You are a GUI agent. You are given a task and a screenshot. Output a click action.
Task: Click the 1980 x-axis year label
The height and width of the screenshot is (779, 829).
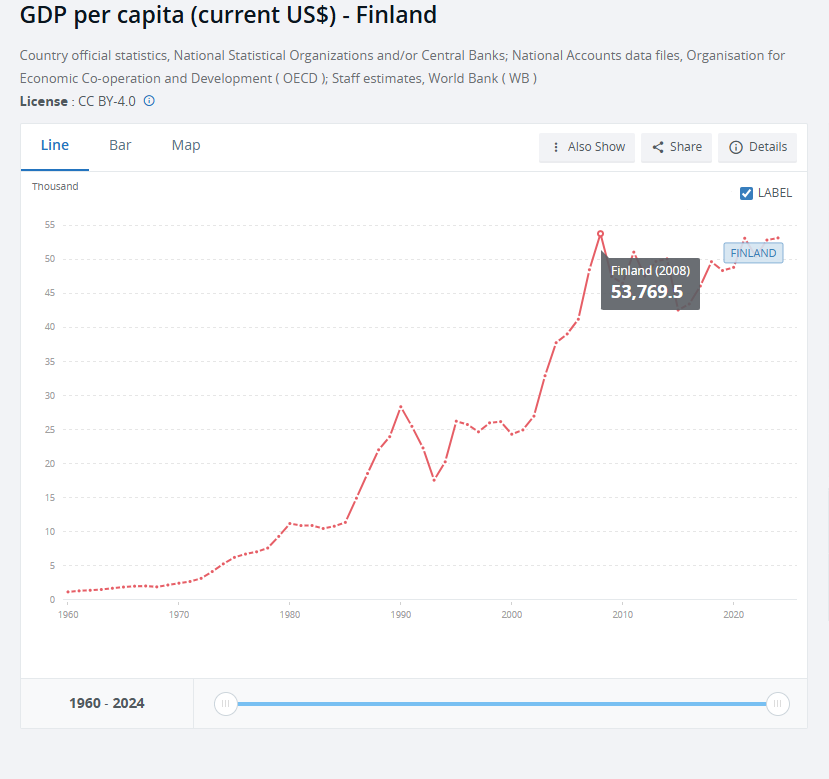click(290, 615)
